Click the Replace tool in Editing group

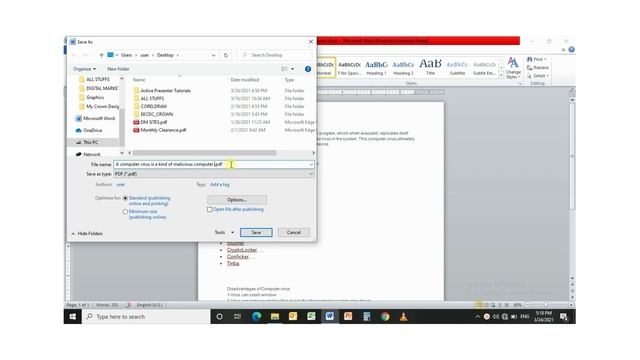tap(538, 68)
